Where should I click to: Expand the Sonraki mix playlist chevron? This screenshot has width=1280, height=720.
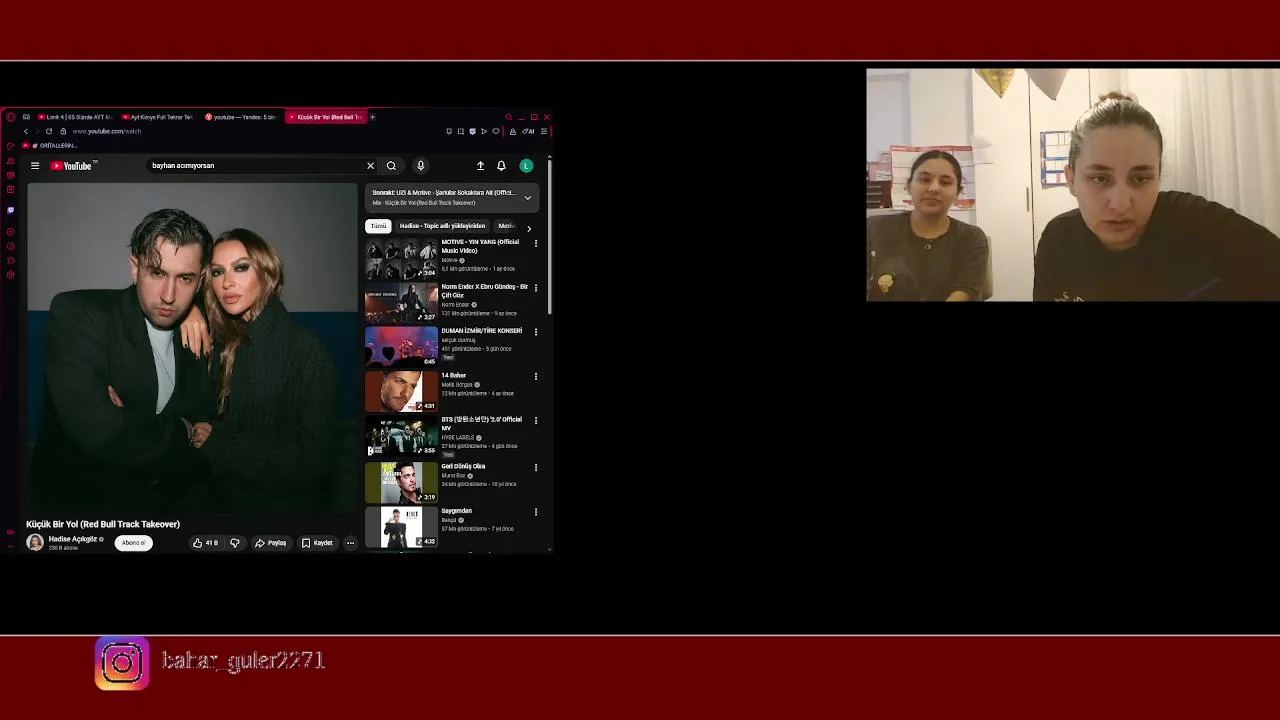pos(528,198)
